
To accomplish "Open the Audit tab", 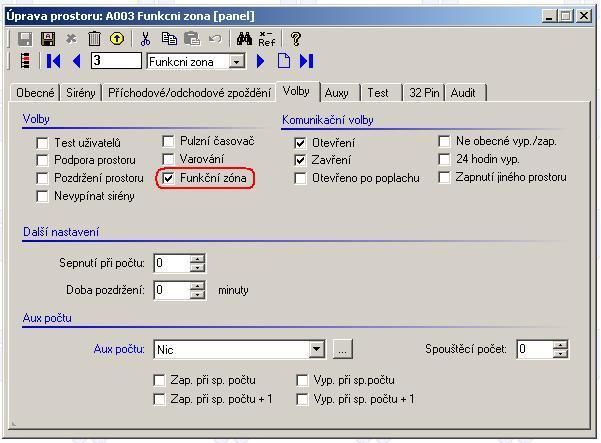I will [x=463, y=93].
